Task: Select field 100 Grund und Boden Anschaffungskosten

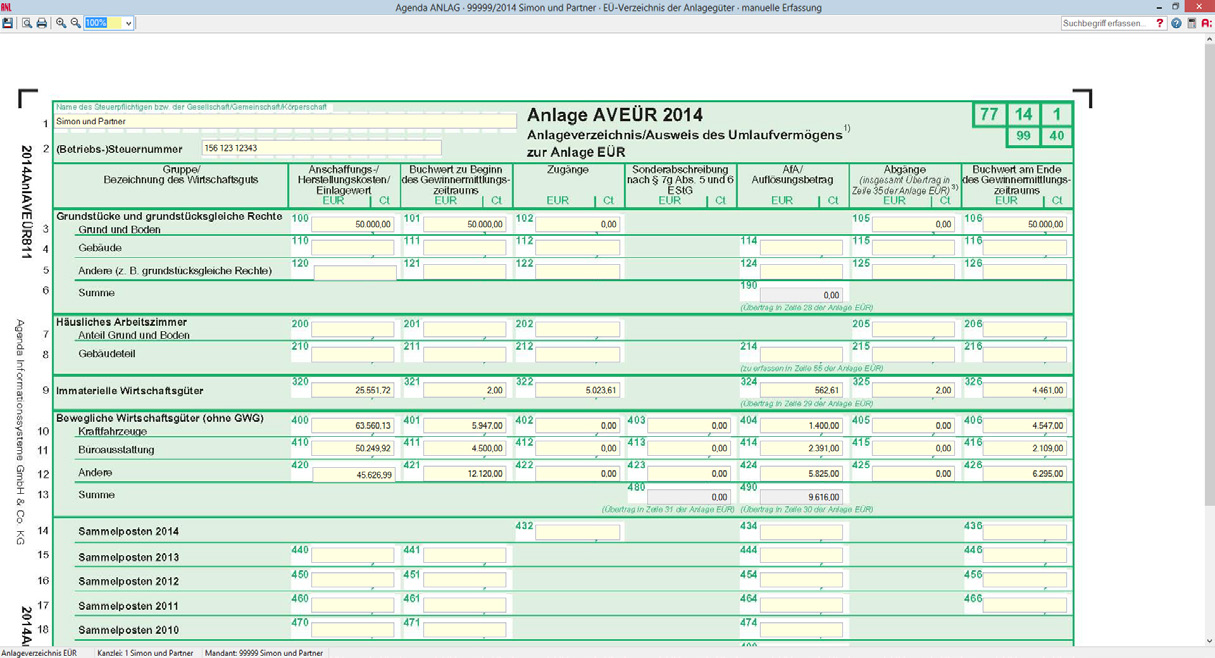Action: 352,225
